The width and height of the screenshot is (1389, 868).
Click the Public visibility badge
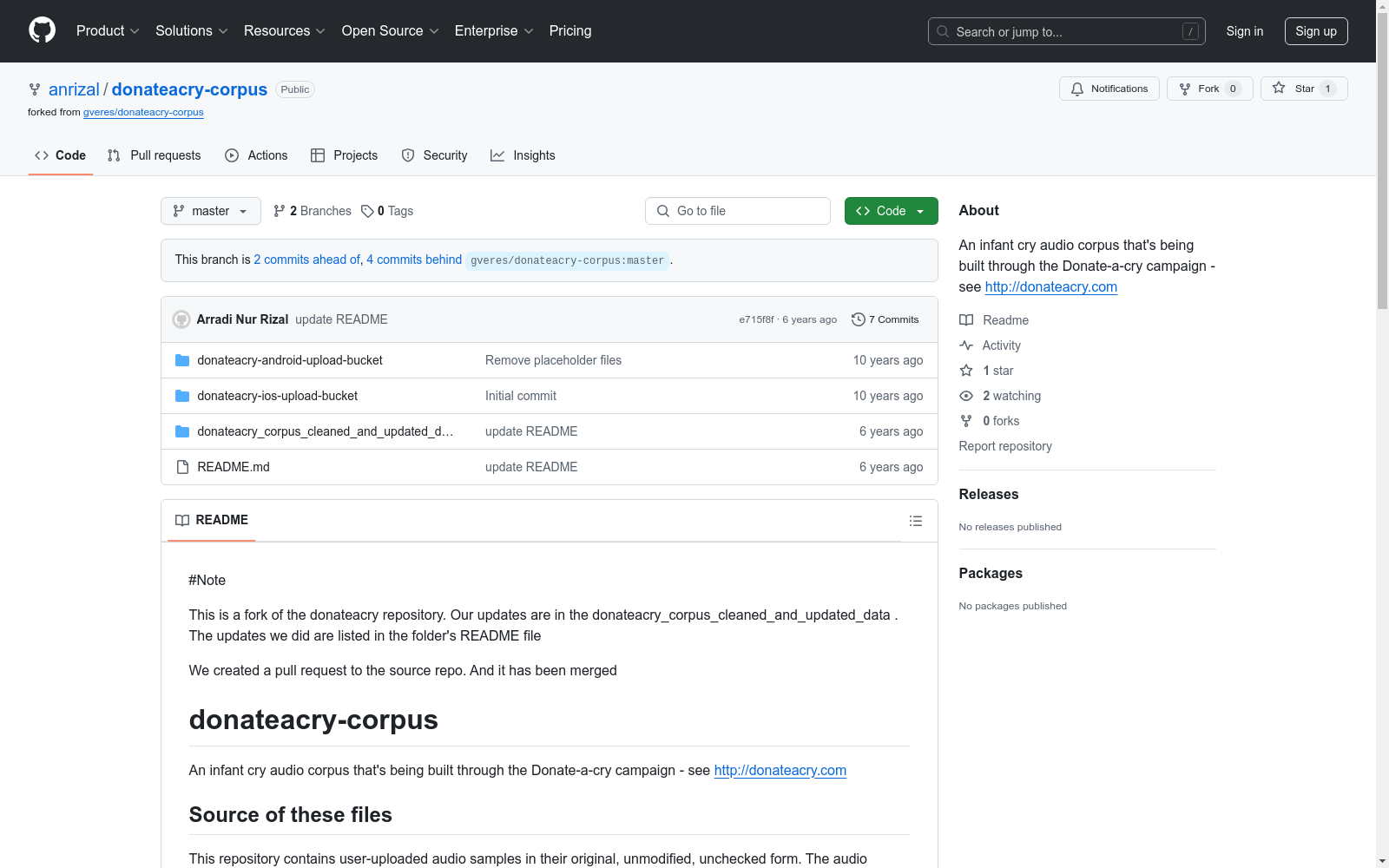(x=295, y=89)
